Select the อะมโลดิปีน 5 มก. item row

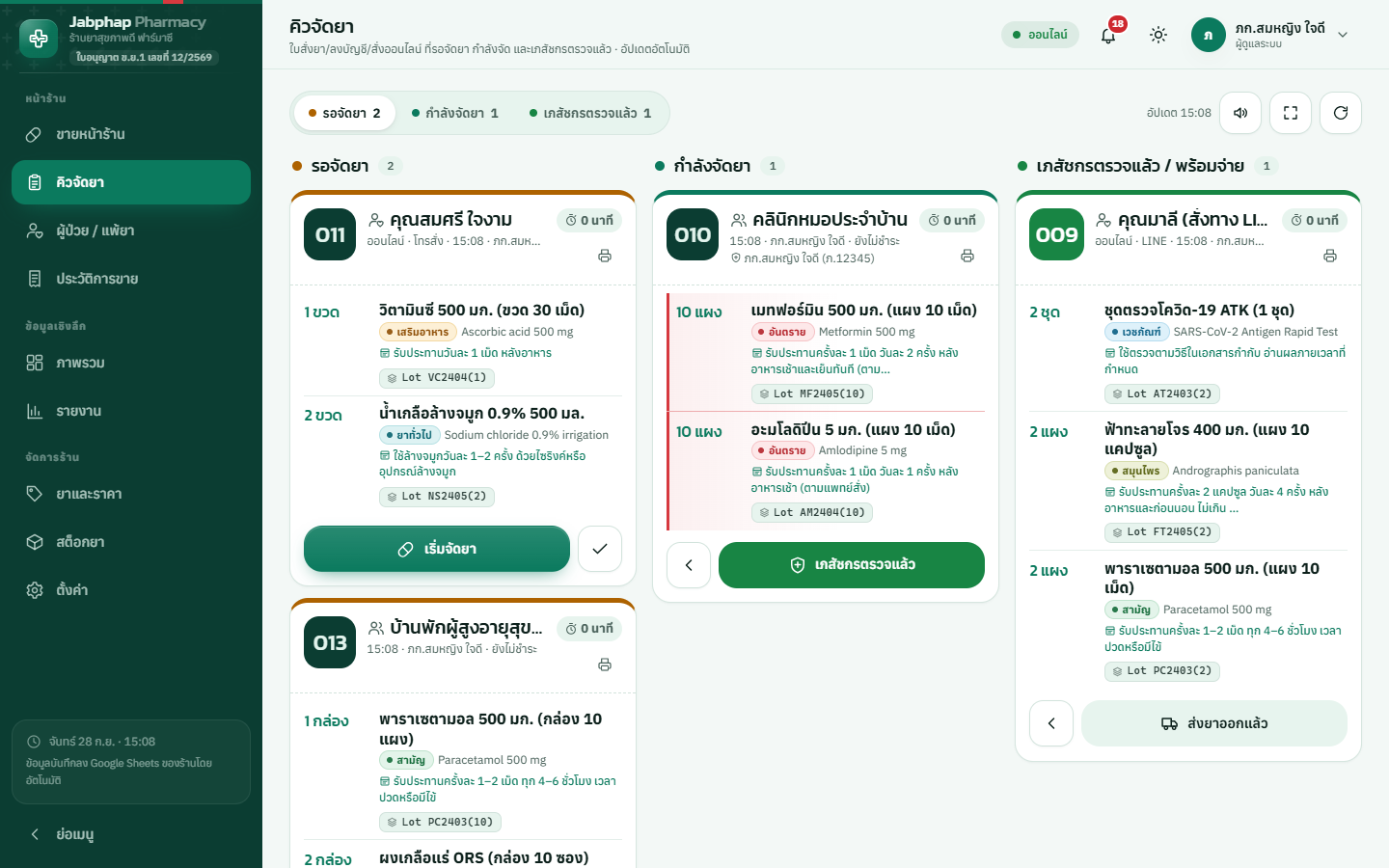827,472
